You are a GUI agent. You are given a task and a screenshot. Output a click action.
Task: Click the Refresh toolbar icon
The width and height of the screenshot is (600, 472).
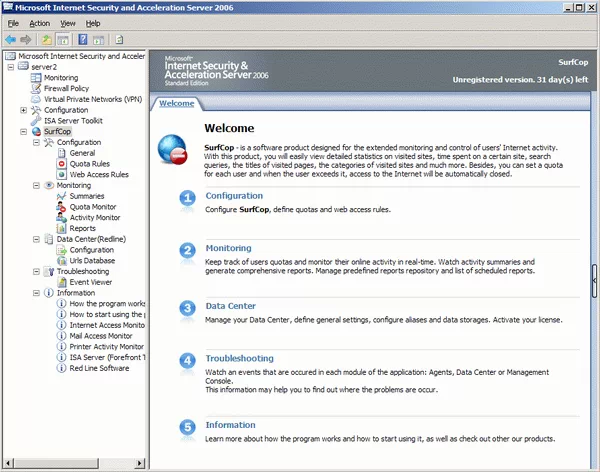click(119, 39)
